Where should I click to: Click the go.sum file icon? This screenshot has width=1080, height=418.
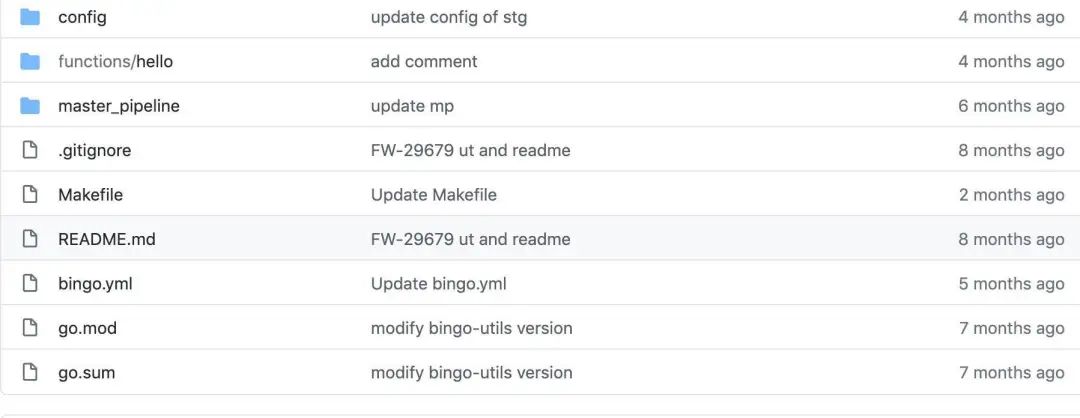click(30, 373)
